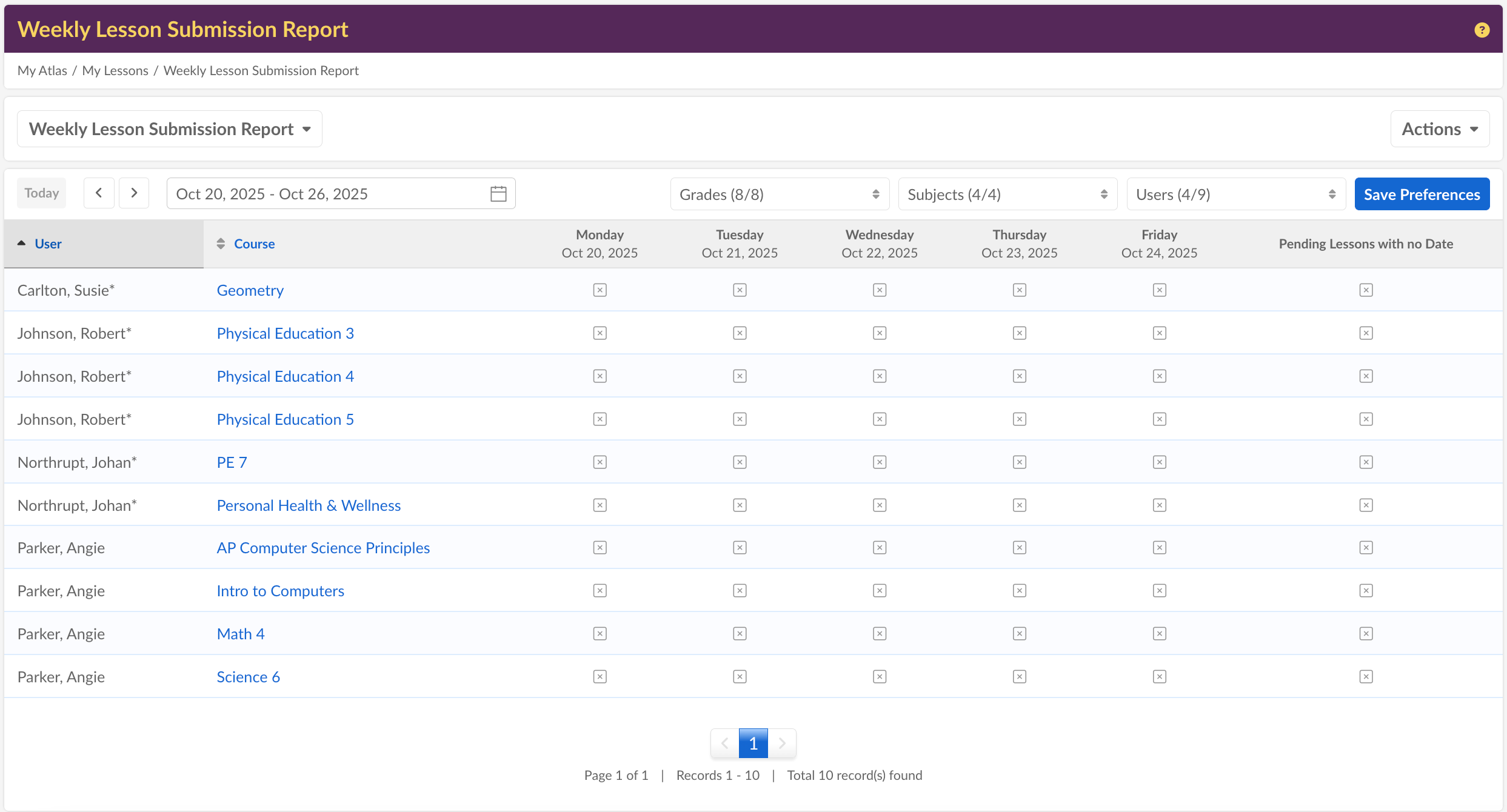The width and height of the screenshot is (1507, 812).
Task: Click the yellow help question mark icon
Action: [x=1482, y=30]
